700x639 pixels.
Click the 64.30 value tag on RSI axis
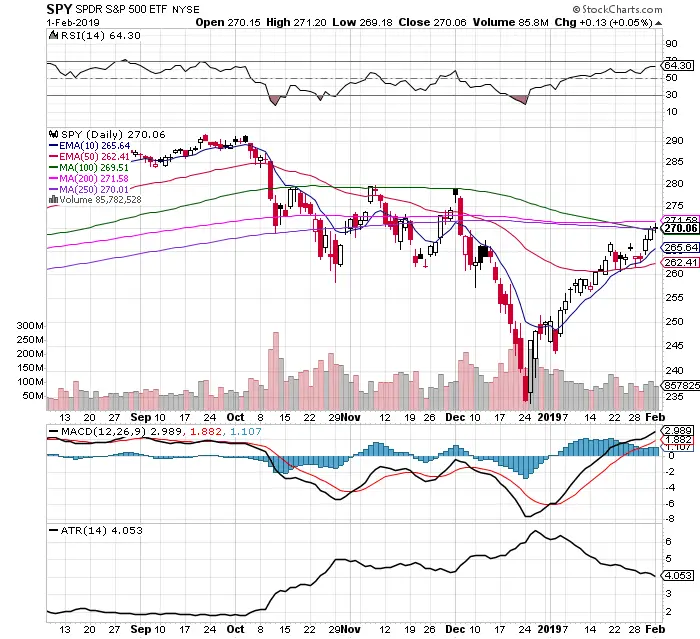[x=678, y=65]
